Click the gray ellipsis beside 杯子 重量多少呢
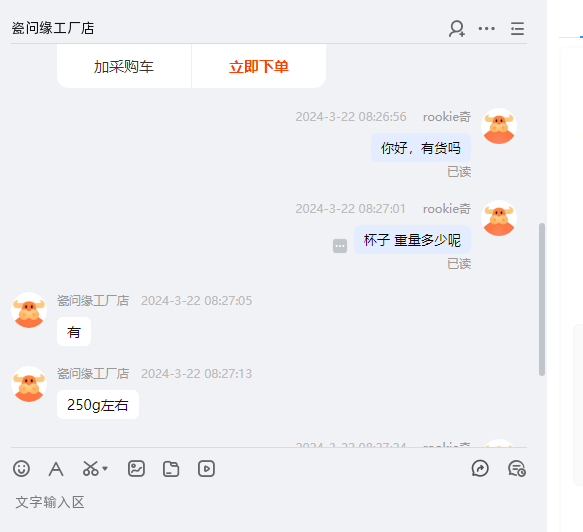 click(340, 246)
